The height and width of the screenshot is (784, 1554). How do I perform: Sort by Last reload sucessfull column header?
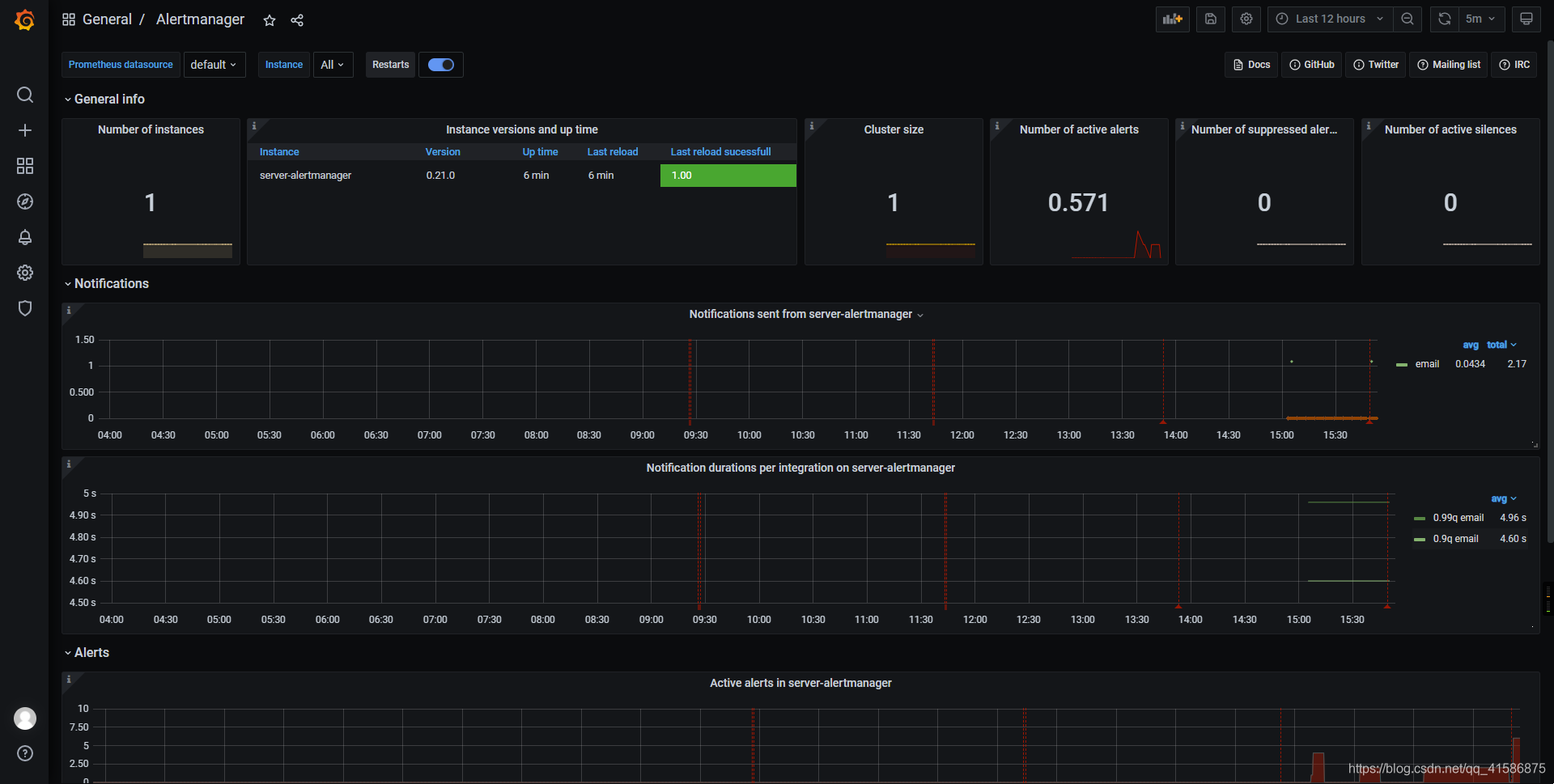[720, 152]
